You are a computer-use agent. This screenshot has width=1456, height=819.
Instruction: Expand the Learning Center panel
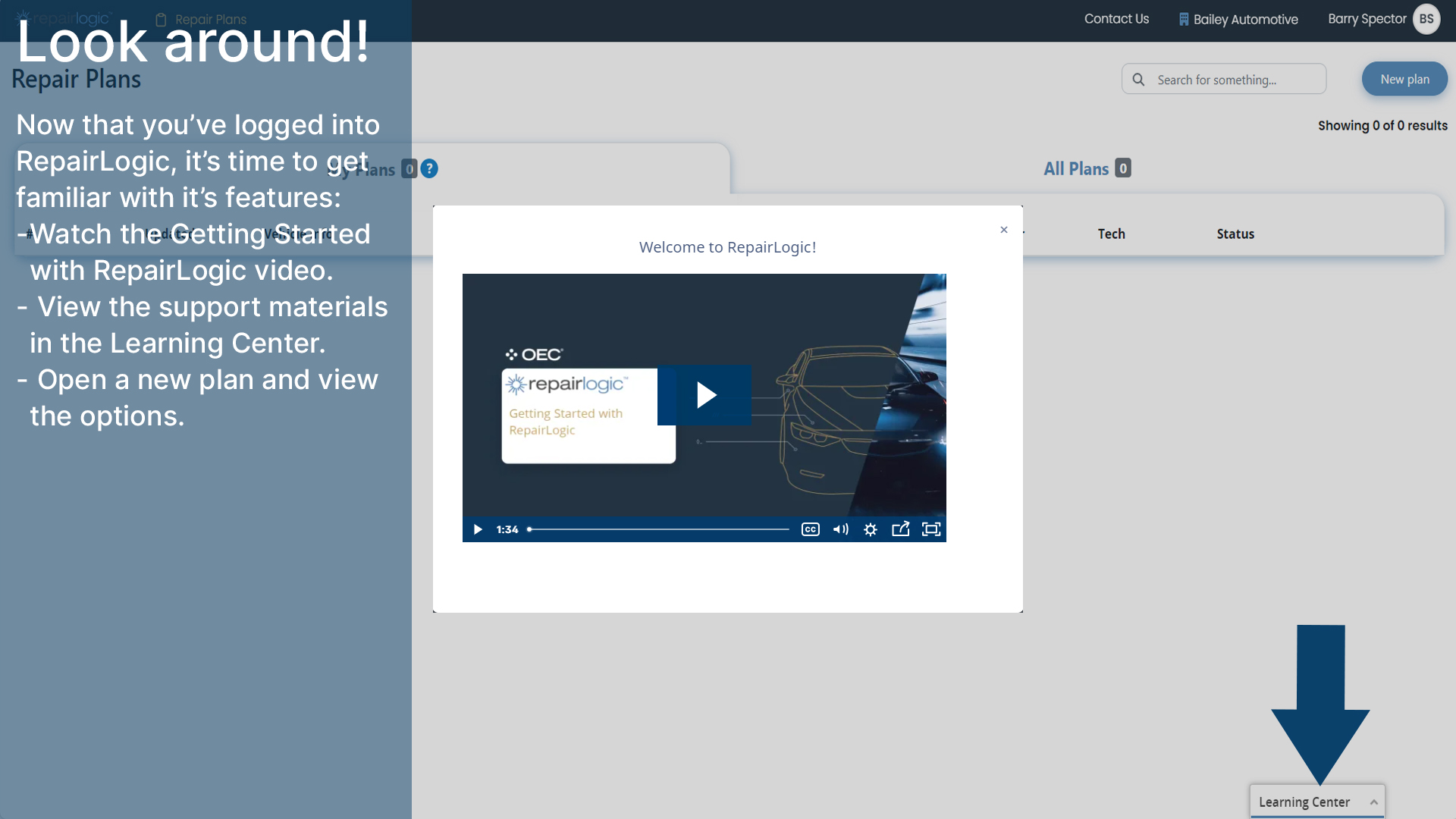pos(1317,802)
